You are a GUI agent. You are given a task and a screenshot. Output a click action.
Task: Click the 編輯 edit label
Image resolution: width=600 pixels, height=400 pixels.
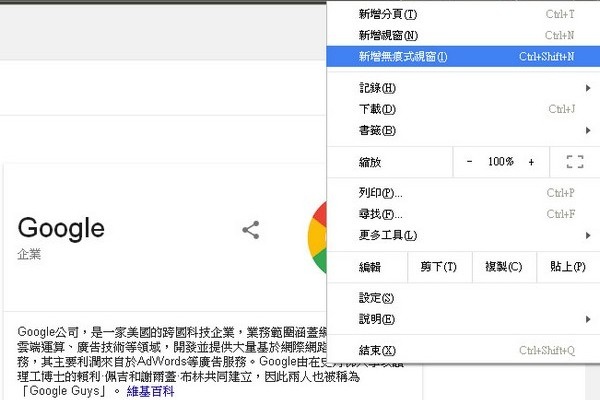coord(370,267)
